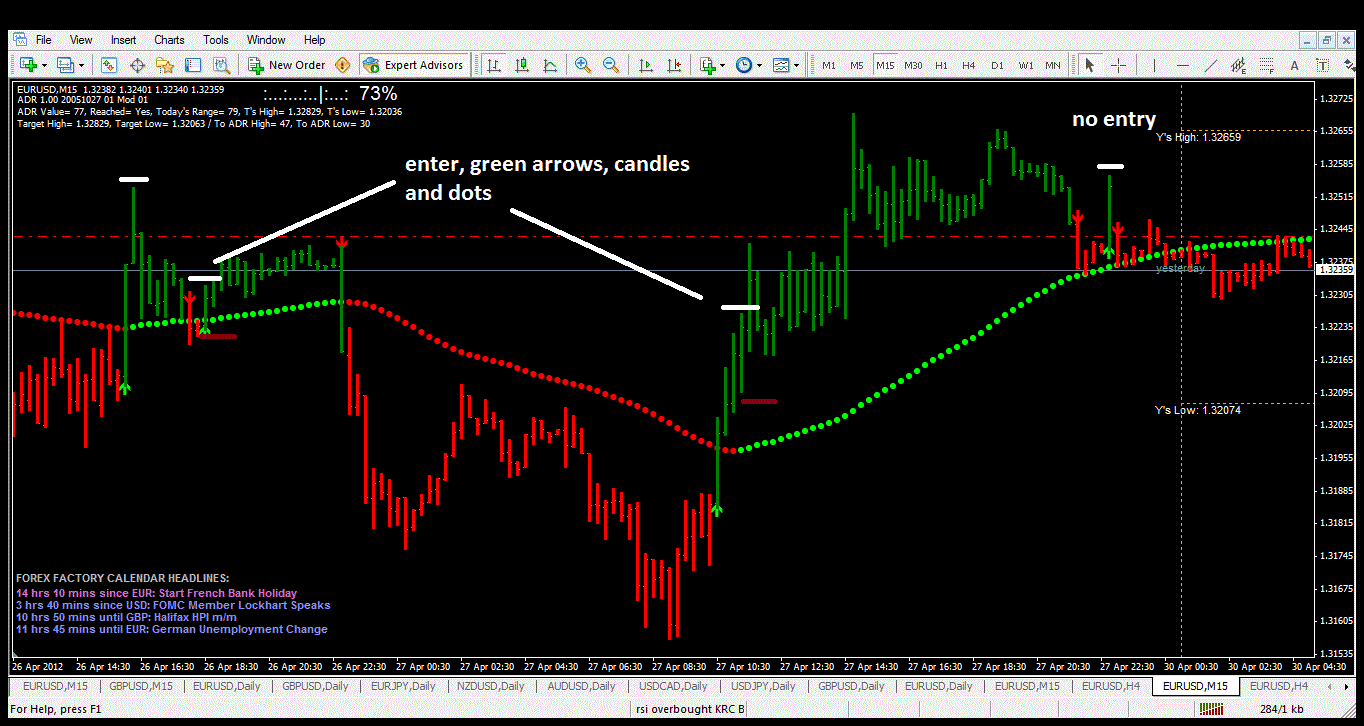Expand the New Chart dropdown arrow
The image size is (1364, 726).
(x=42, y=65)
